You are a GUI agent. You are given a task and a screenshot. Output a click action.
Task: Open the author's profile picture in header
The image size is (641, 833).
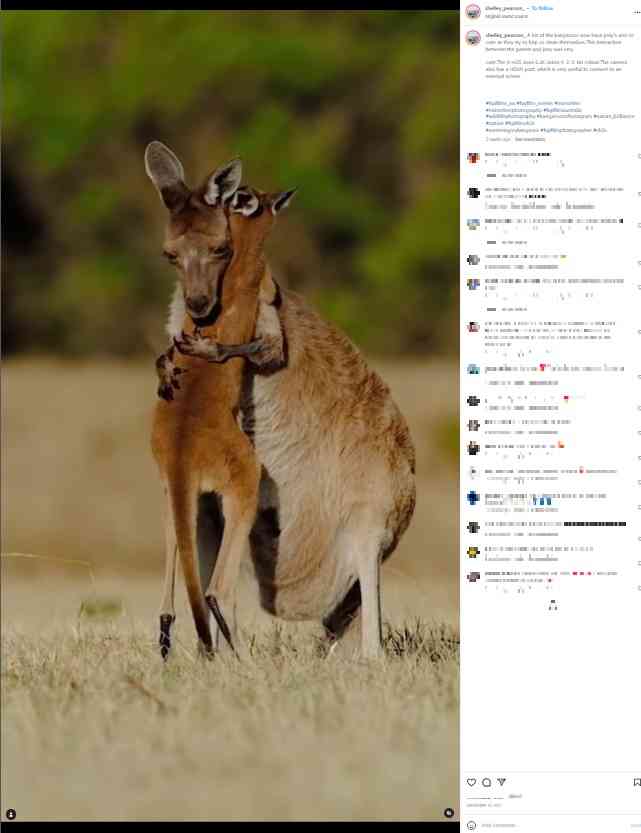coord(473,12)
